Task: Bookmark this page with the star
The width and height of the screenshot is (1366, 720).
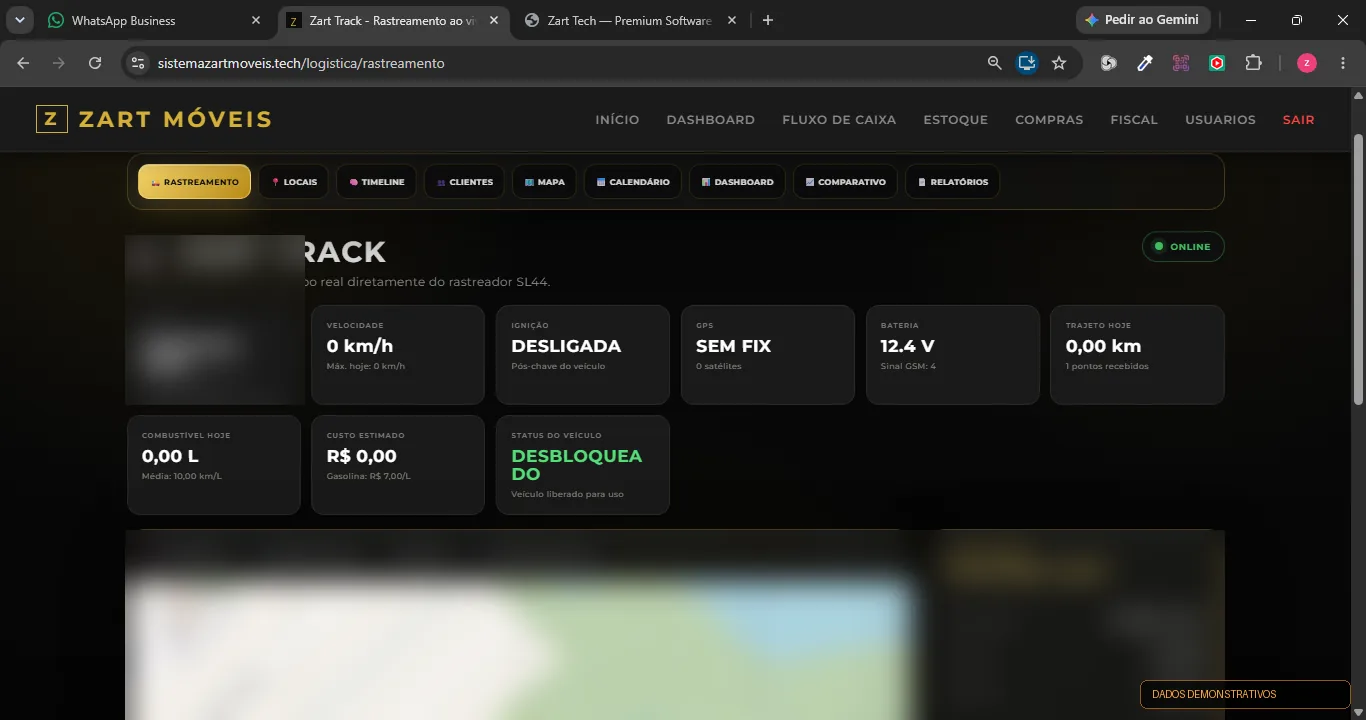Action: tap(1059, 63)
